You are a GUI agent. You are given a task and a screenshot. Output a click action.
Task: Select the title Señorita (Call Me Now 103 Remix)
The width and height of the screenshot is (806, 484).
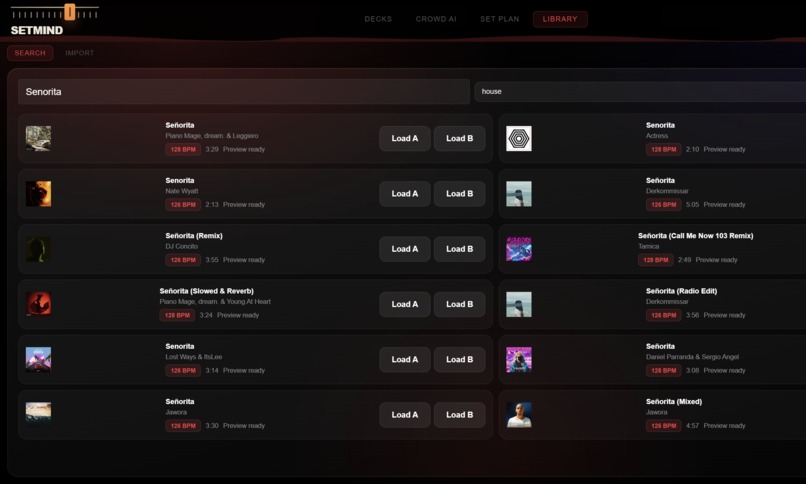point(695,236)
